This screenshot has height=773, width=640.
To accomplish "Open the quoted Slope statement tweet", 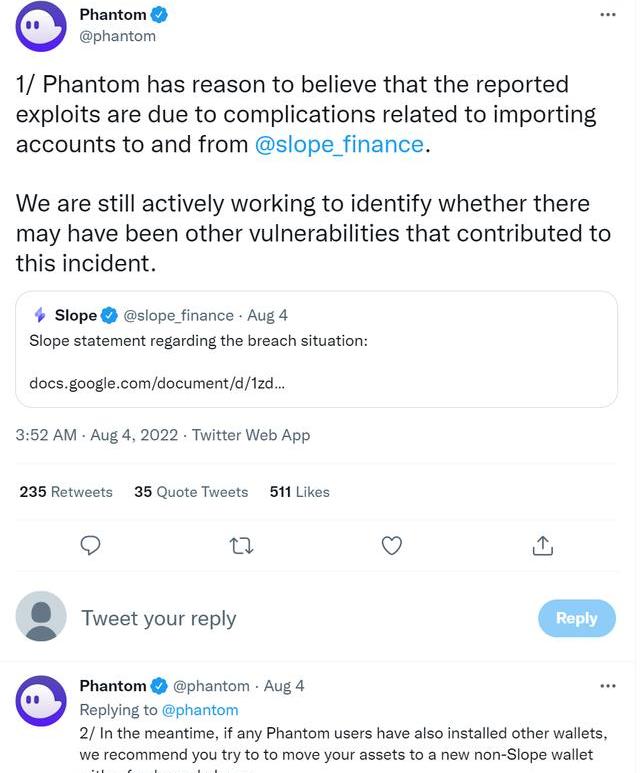I will pos(316,349).
